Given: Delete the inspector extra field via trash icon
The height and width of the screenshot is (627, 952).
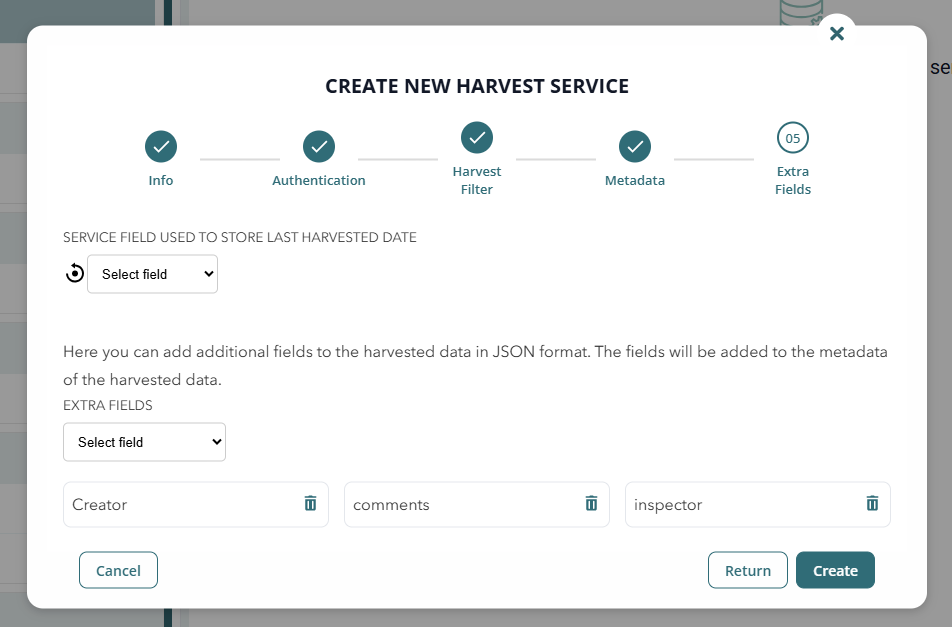Looking at the screenshot, I should point(872,504).
